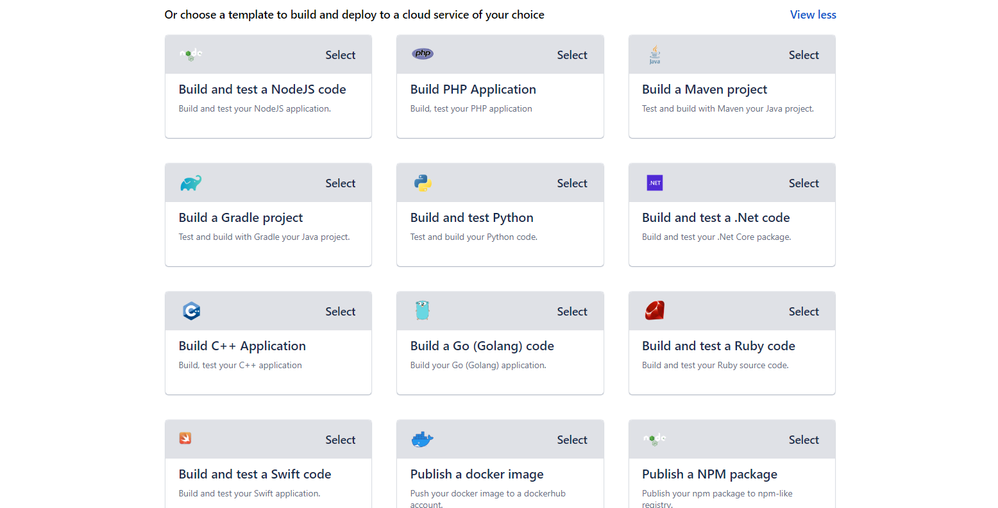Select the Build PHP Application template
The height and width of the screenshot is (508, 998).
[x=572, y=55]
